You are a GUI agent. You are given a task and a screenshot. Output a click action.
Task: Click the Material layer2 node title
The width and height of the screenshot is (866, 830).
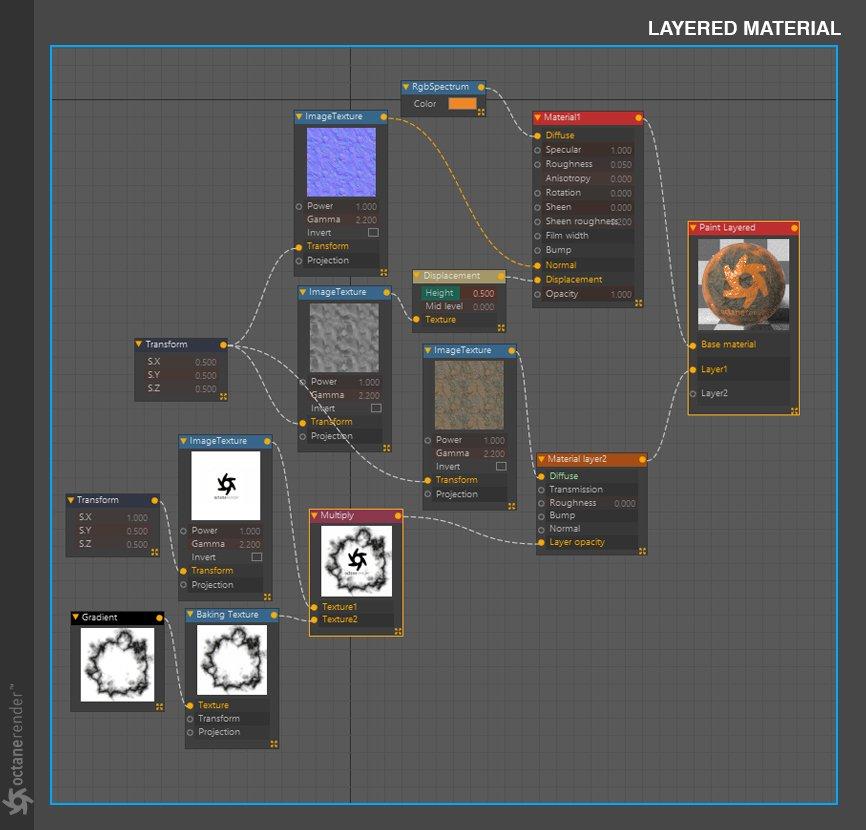pos(577,459)
